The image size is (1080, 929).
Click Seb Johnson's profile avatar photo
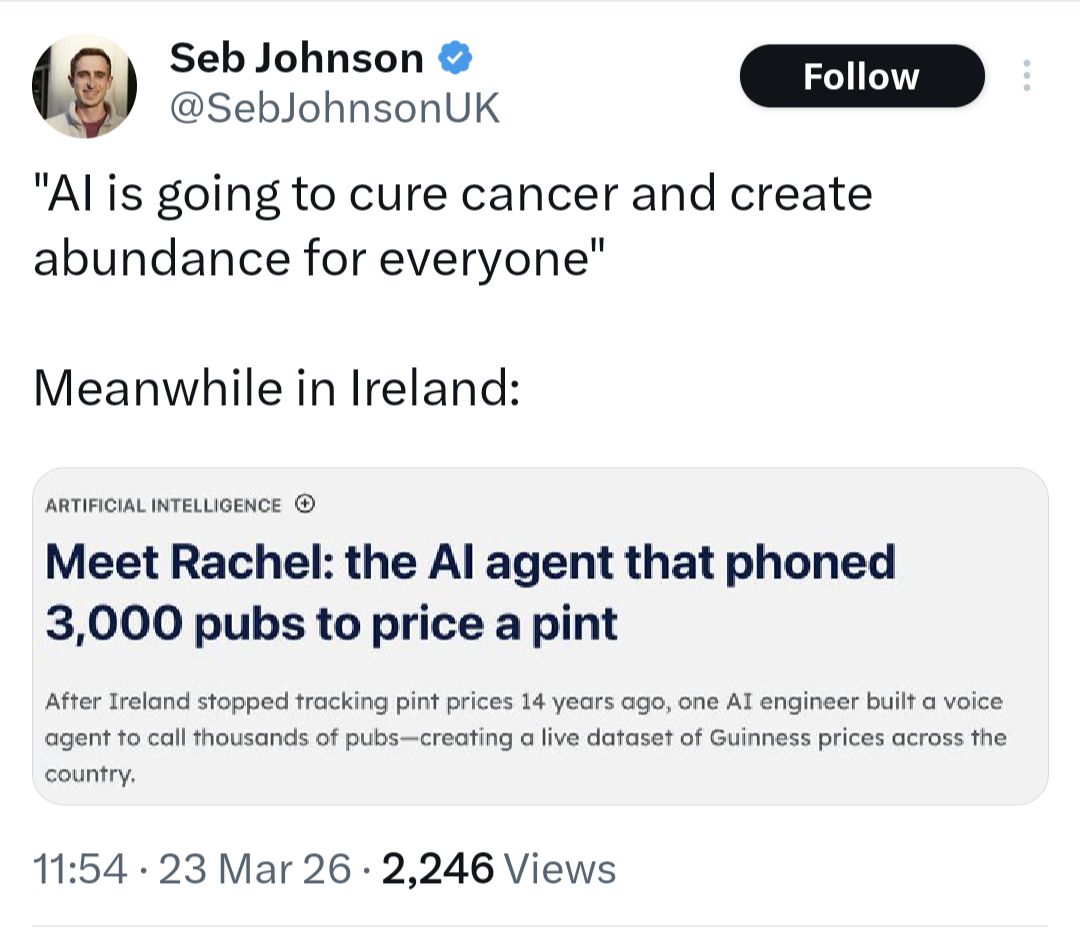click(85, 85)
